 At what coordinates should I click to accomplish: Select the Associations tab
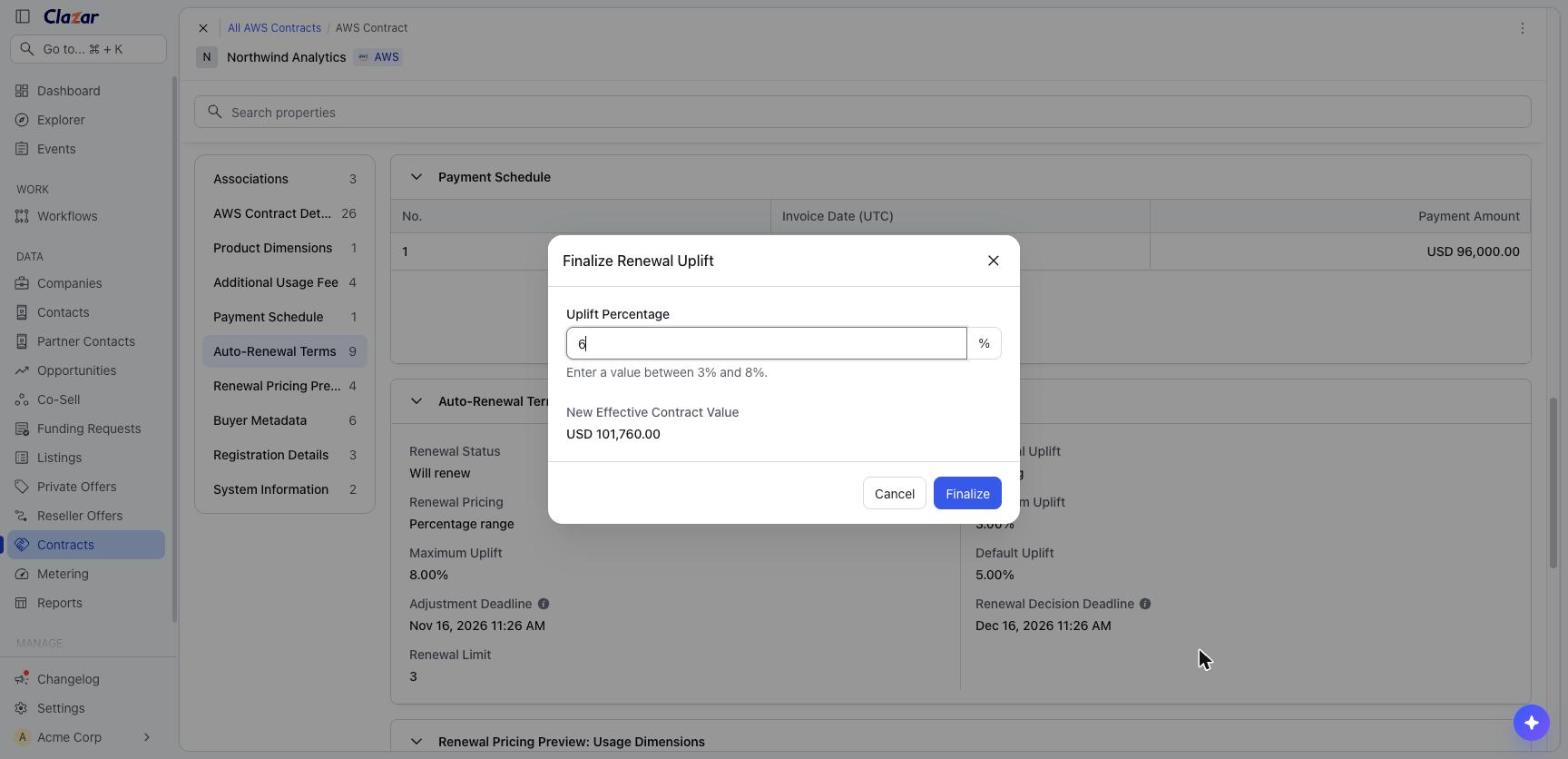coord(284,179)
